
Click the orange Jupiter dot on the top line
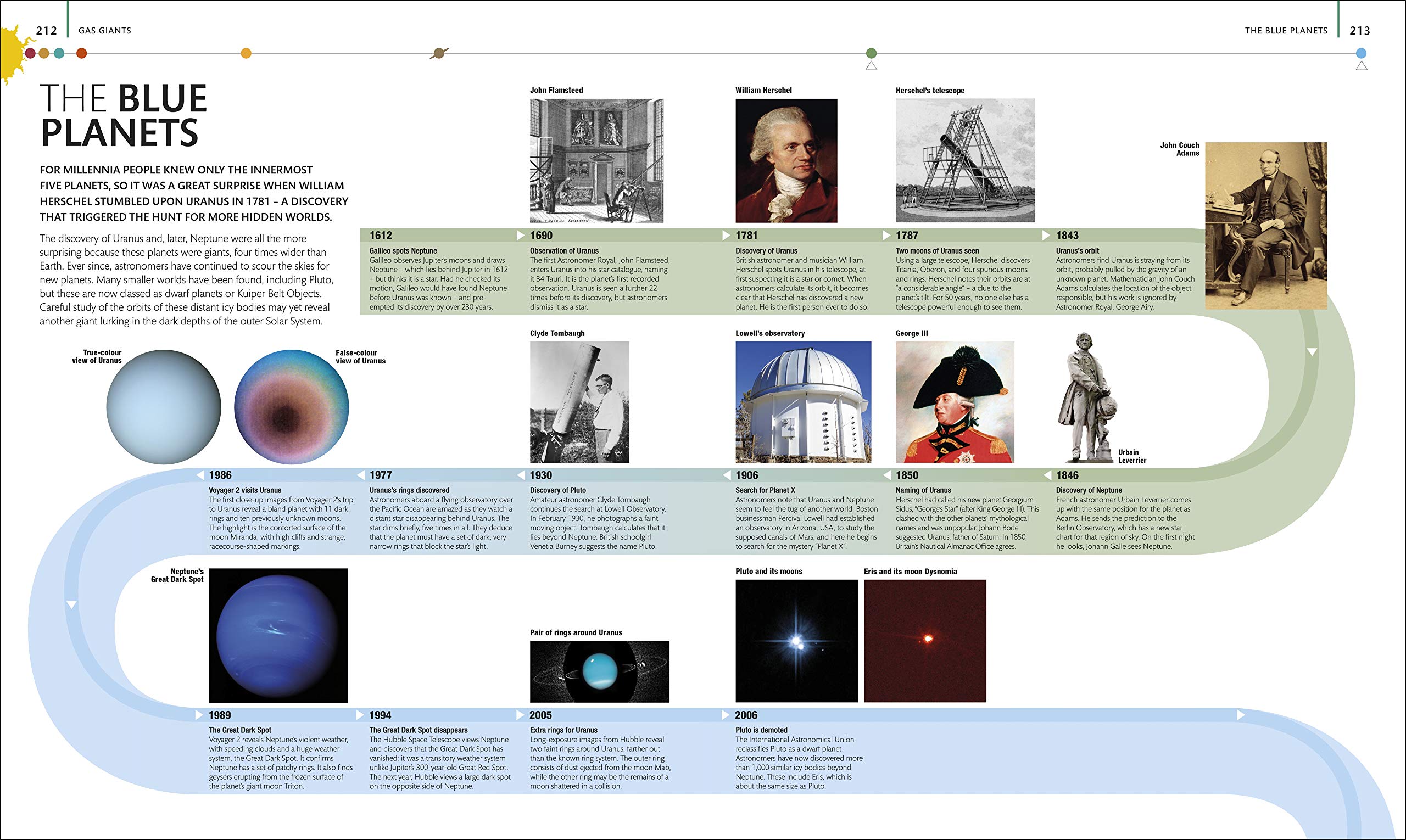click(246, 53)
